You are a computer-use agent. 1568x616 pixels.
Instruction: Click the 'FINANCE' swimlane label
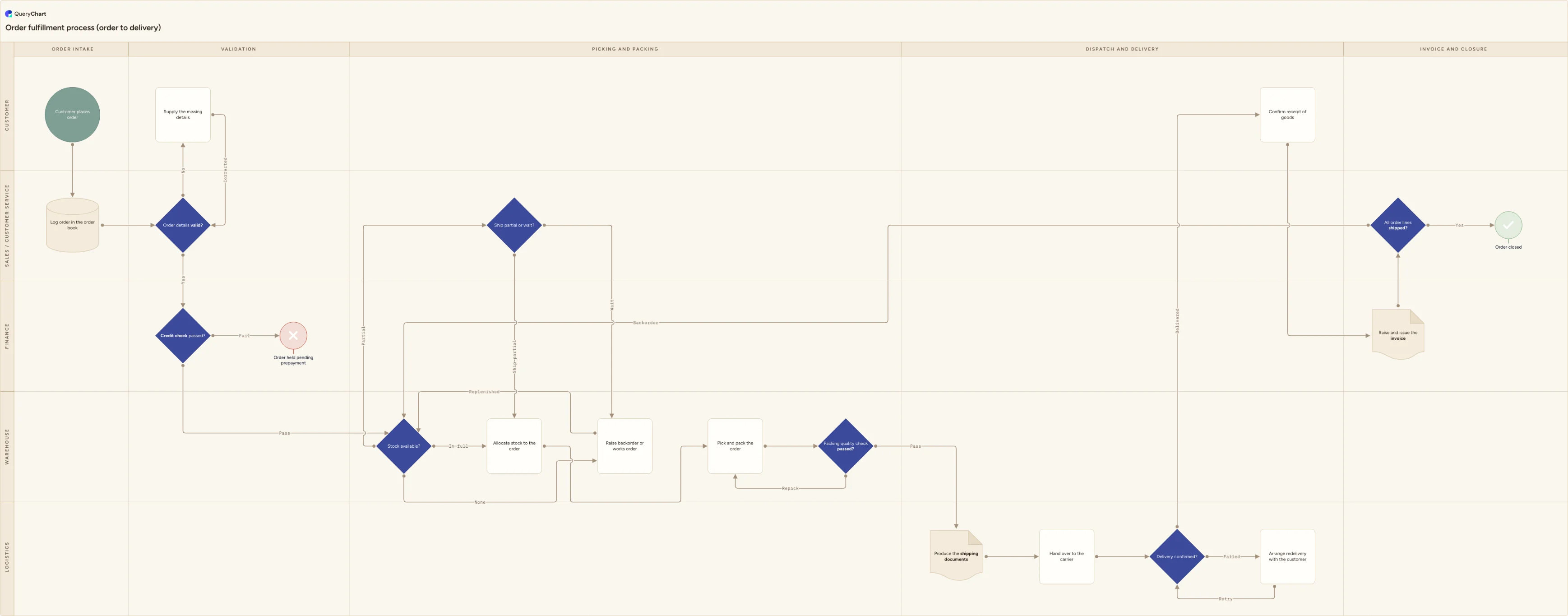point(7,336)
